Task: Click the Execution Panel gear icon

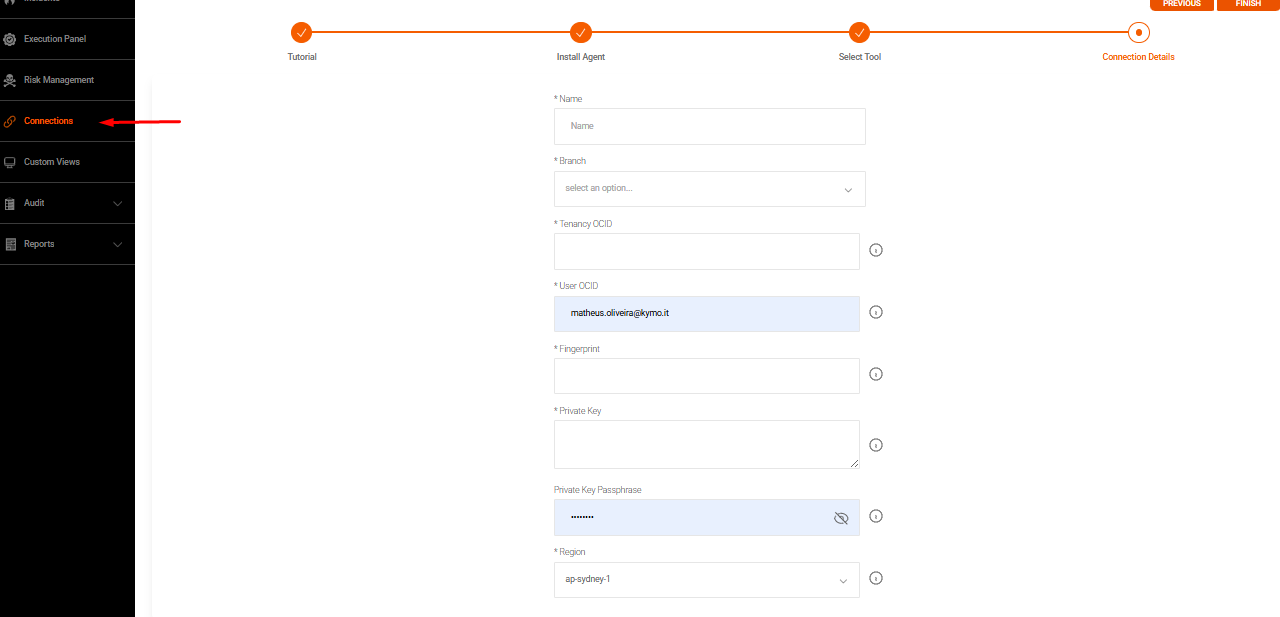Action: [x=10, y=39]
